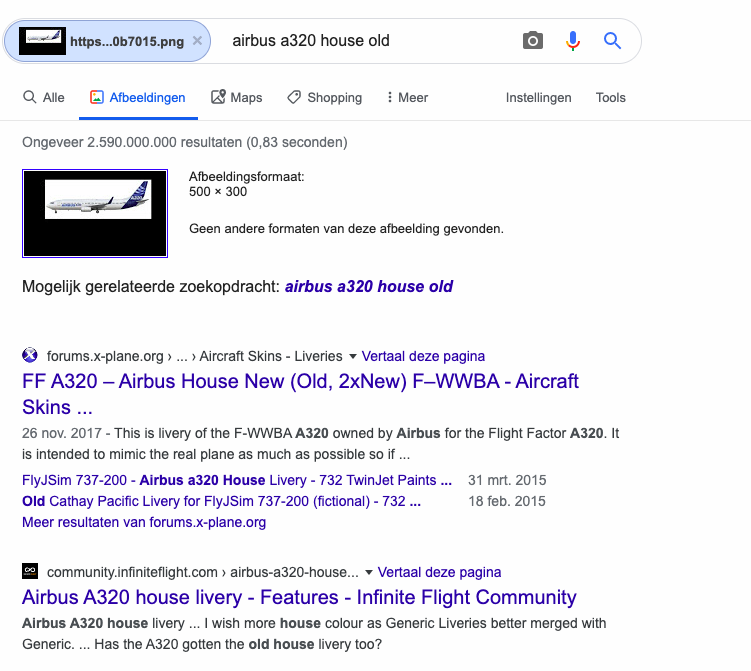The width and height of the screenshot is (751, 671).
Task: Open 'Airbus A320 house livery - Features' result
Action: point(299,597)
